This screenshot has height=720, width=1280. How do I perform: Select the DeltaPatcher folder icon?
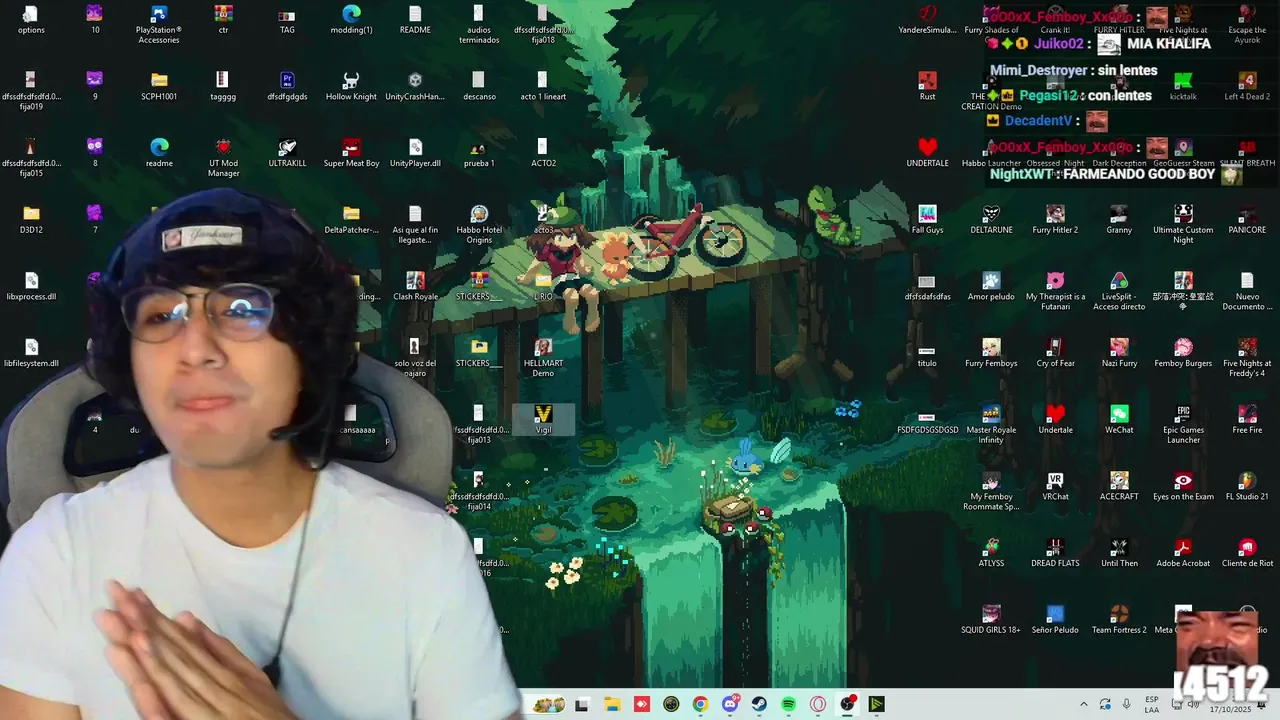click(351, 220)
